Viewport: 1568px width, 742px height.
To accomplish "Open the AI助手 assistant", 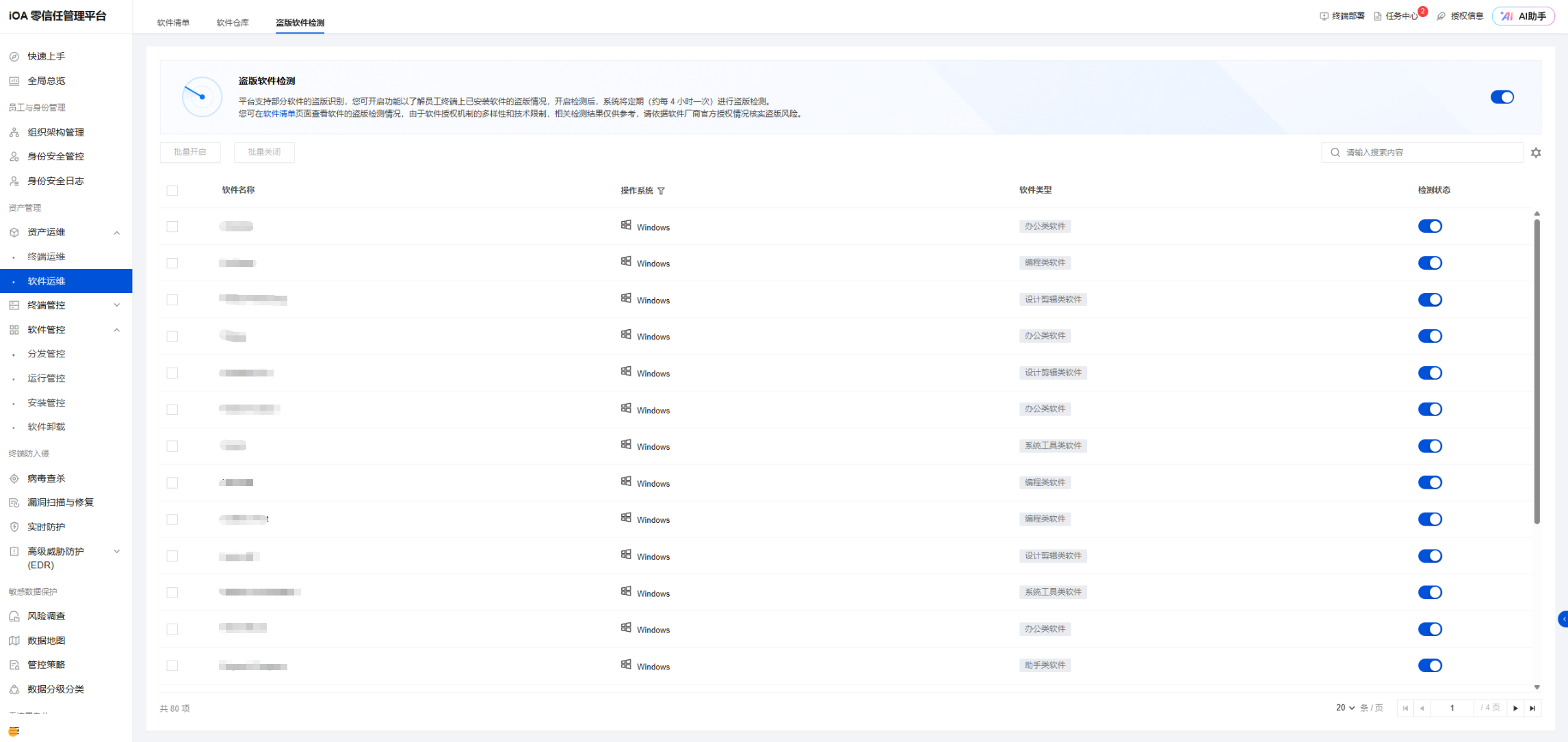I will [x=1524, y=16].
